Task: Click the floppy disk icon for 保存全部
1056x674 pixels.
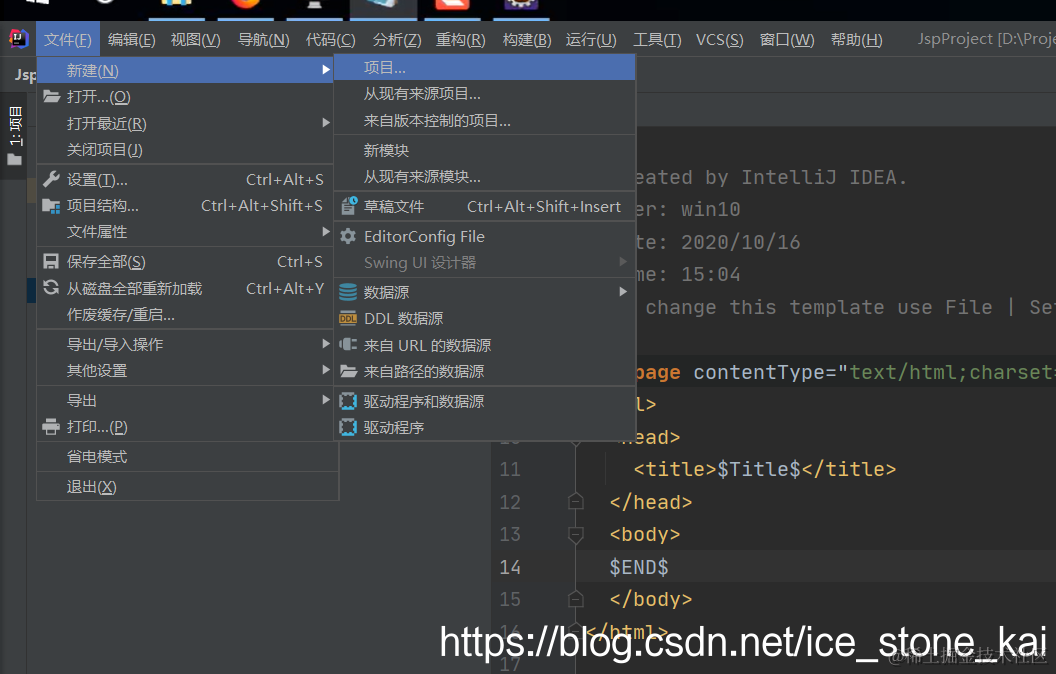Action: pos(51,261)
